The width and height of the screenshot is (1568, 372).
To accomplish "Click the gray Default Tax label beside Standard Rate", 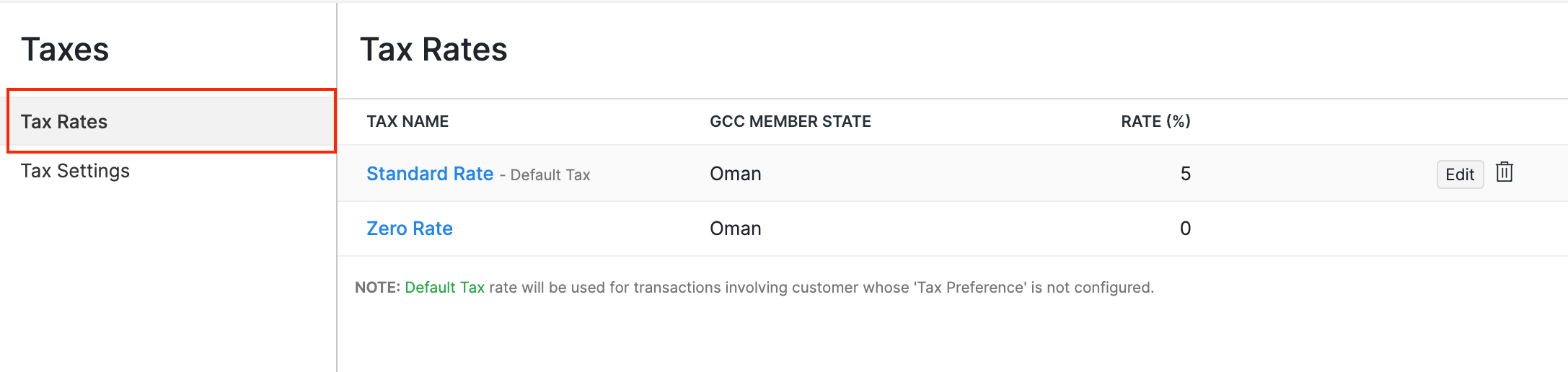I will 550,175.
